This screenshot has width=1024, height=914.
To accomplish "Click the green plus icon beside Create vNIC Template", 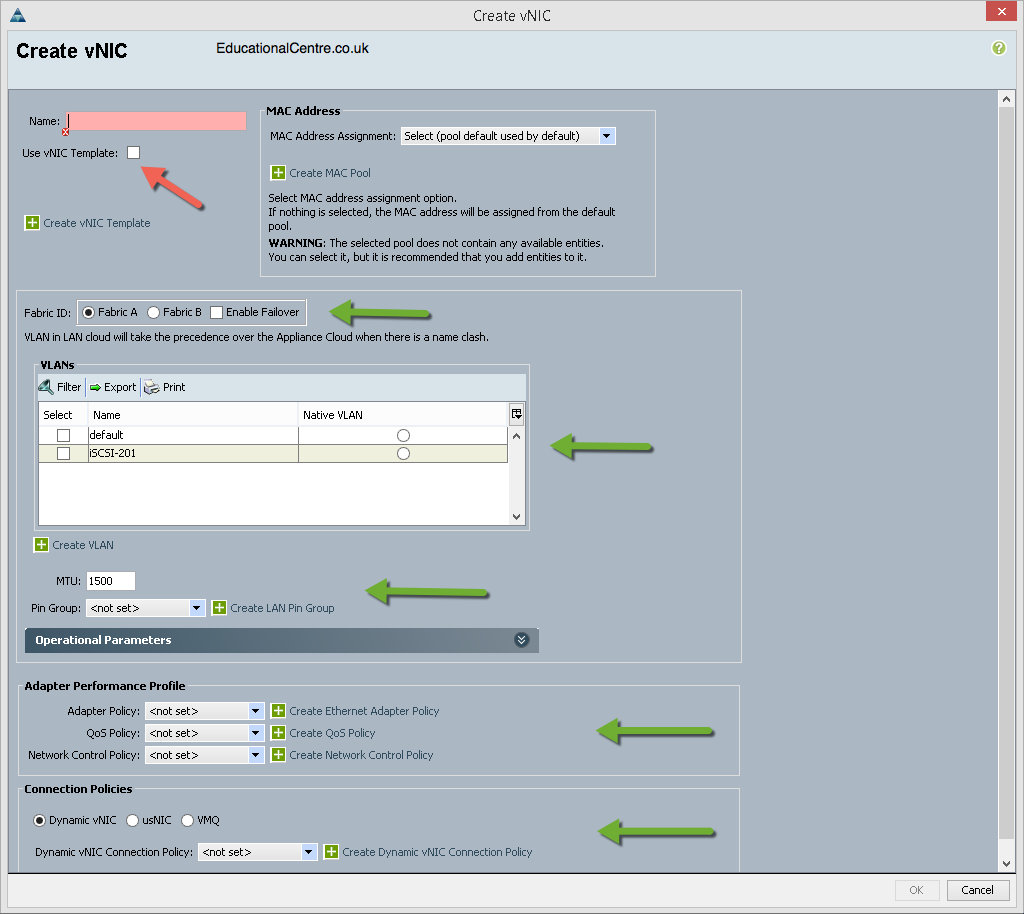I will pyautogui.click(x=32, y=223).
